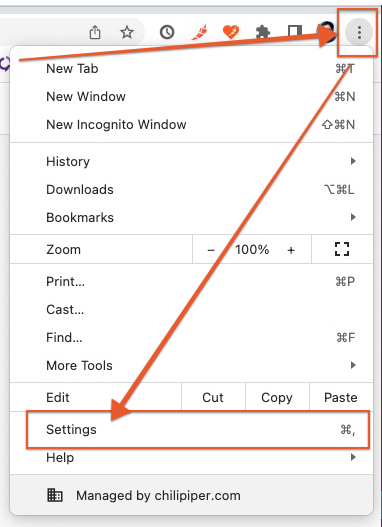This screenshot has height=527, width=382.
Task: Open the clock extension icon
Action: click(167, 32)
